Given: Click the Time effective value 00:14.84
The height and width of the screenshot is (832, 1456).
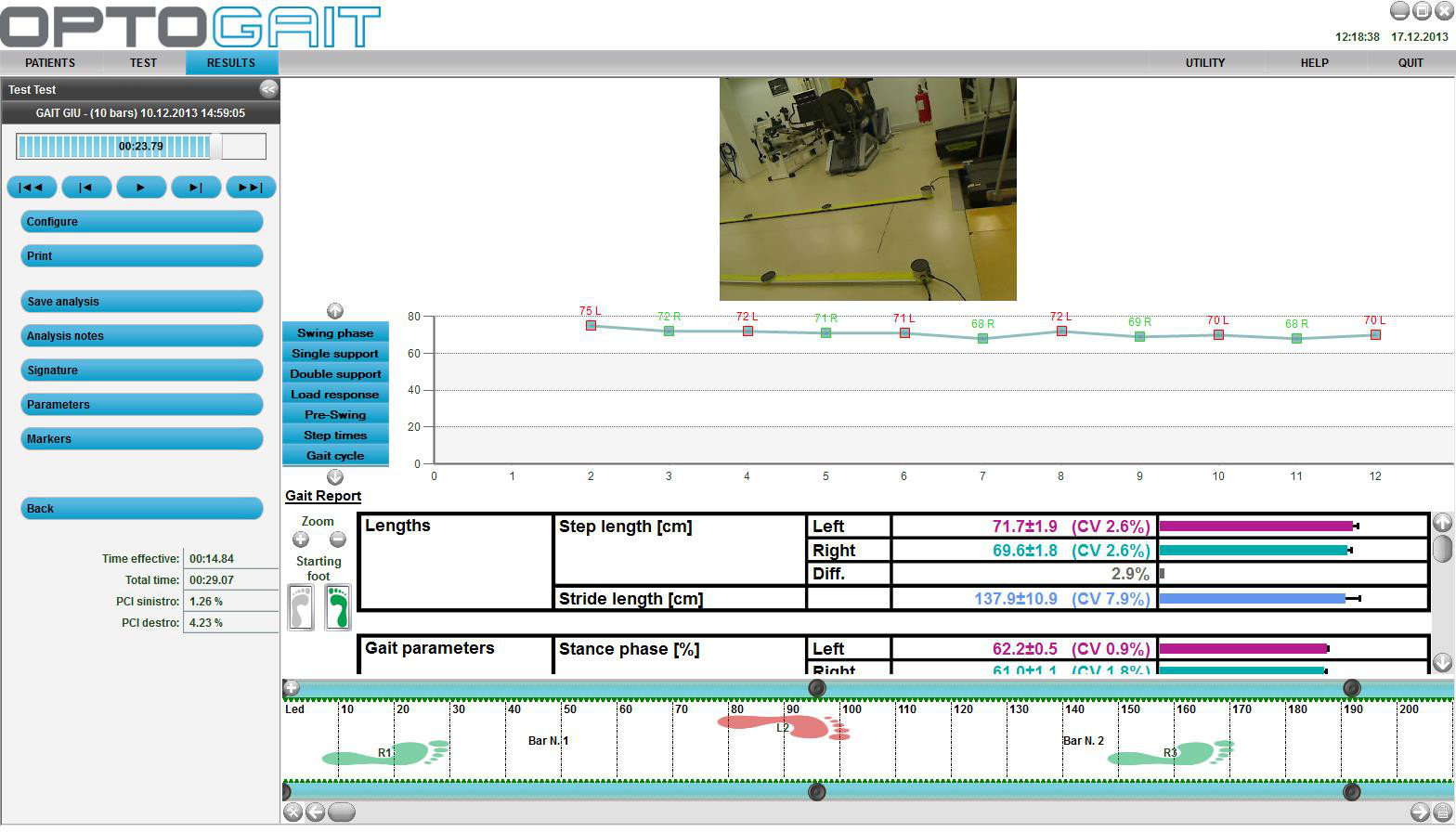Looking at the screenshot, I should (x=212, y=559).
